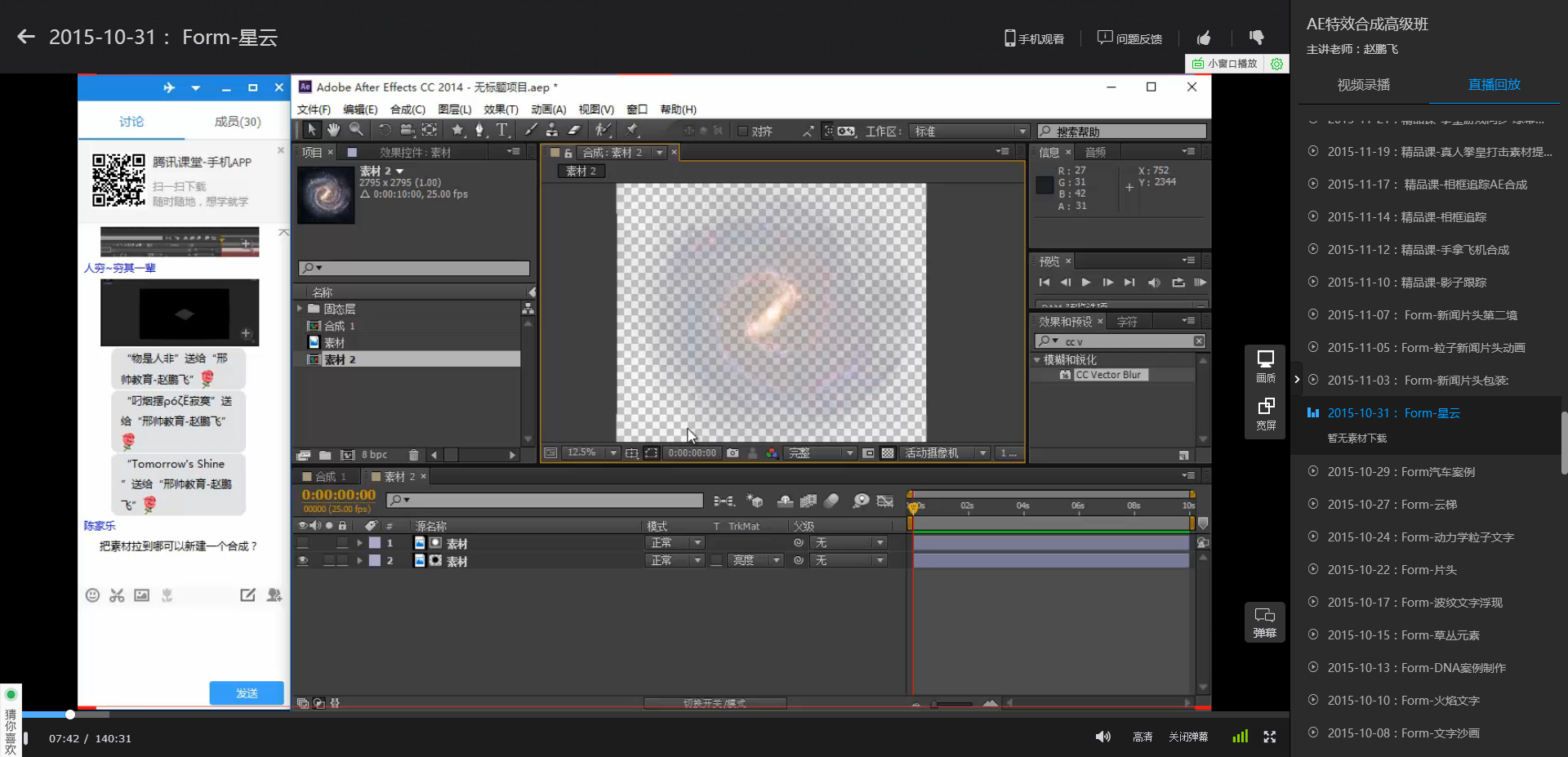Select the Brush tool

point(531,131)
